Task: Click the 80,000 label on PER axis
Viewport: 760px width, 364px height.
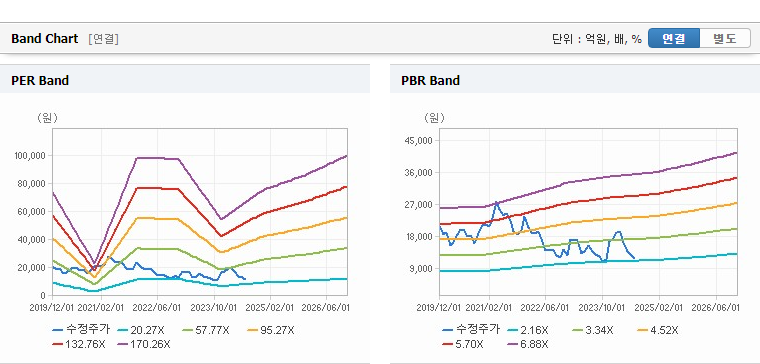Action: (32, 184)
